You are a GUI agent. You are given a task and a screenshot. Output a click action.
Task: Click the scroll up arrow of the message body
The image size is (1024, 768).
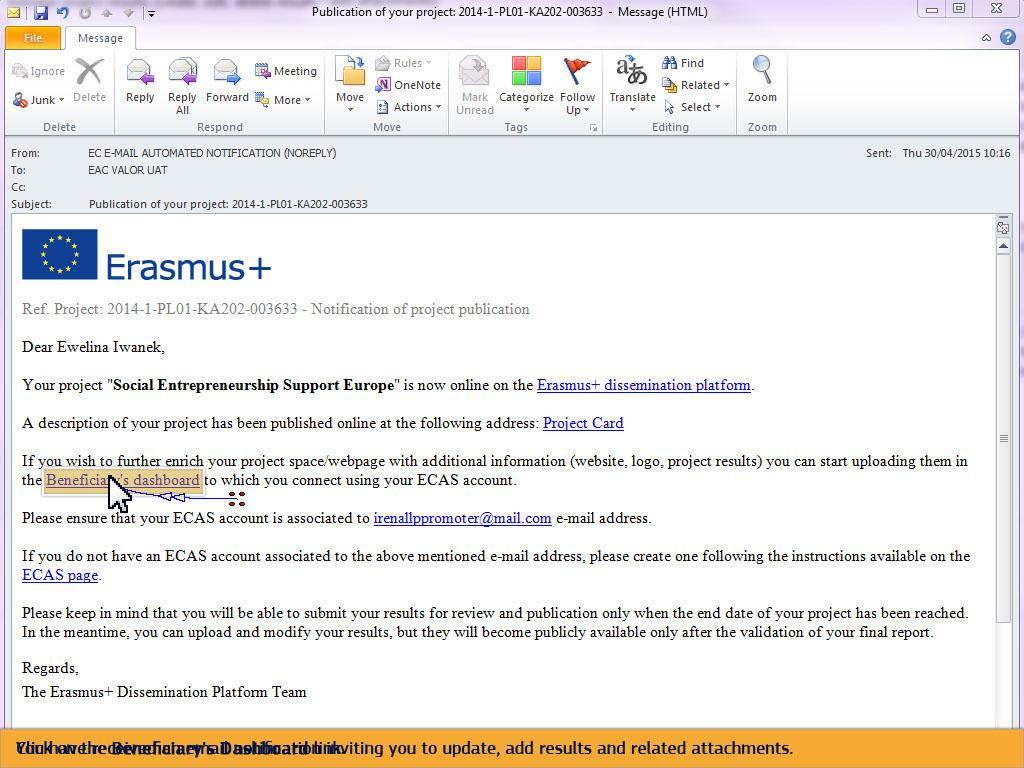(1004, 246)
